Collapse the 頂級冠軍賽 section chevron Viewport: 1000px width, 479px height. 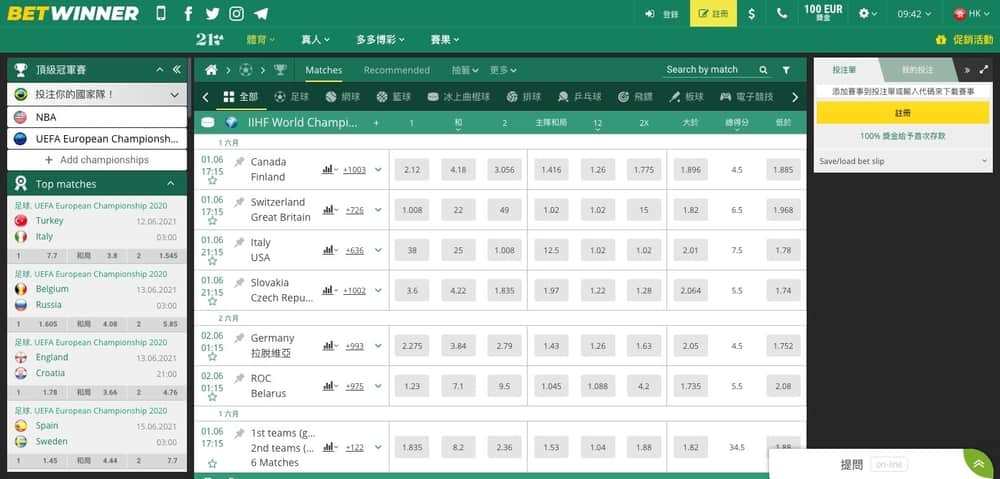pos(160,70)
